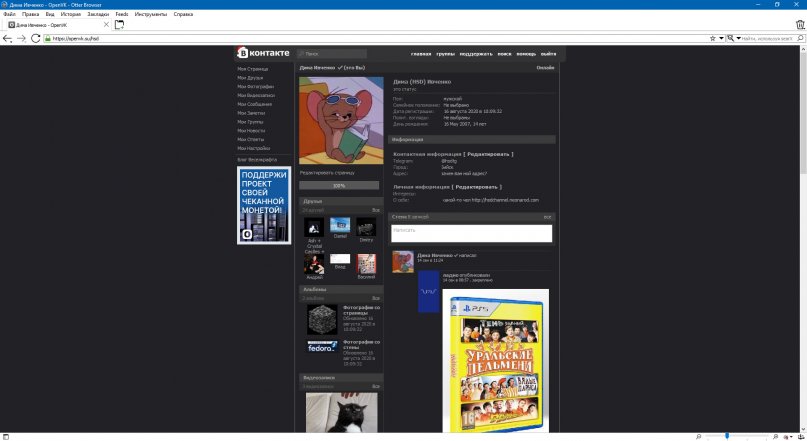807x441 pixels.
Task: Open the История menu
Action: (71, 14)
